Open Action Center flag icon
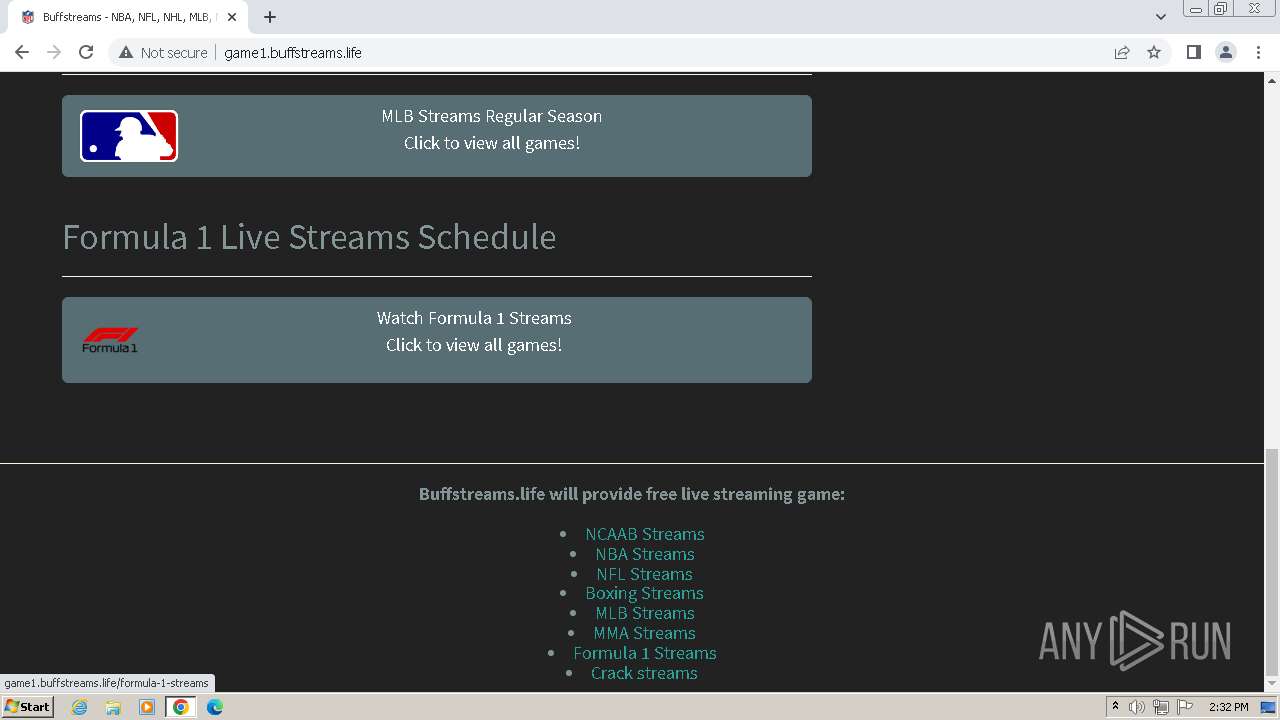 (x=1184, y=707)
